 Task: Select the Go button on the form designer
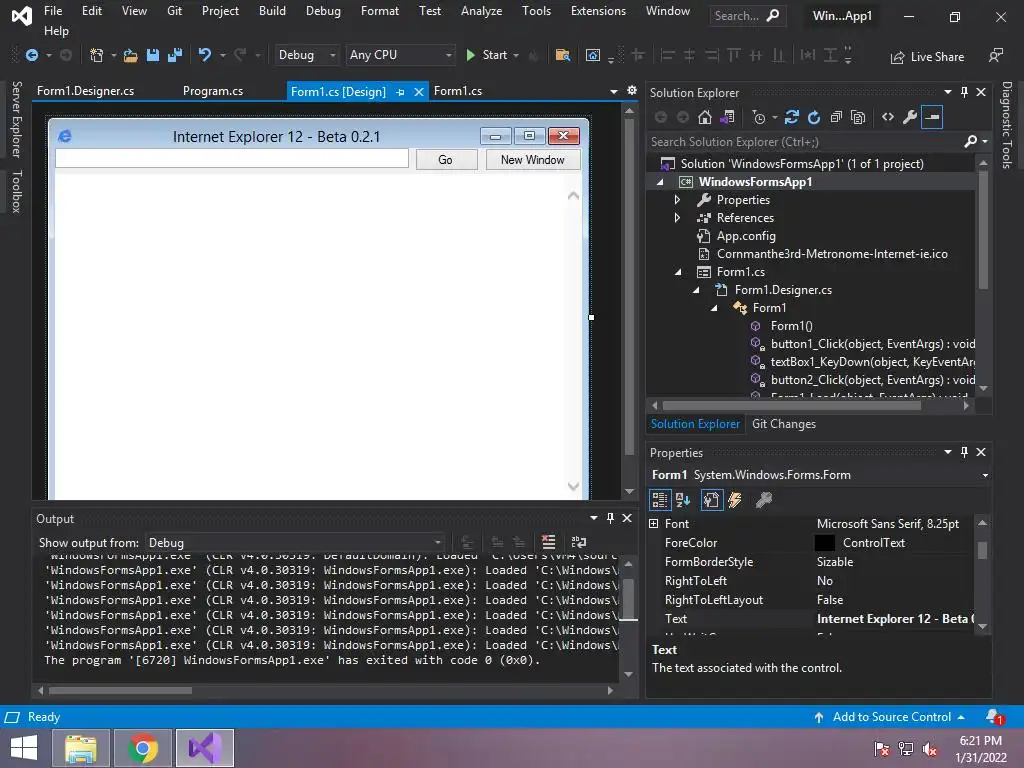[x=446, y=160]
